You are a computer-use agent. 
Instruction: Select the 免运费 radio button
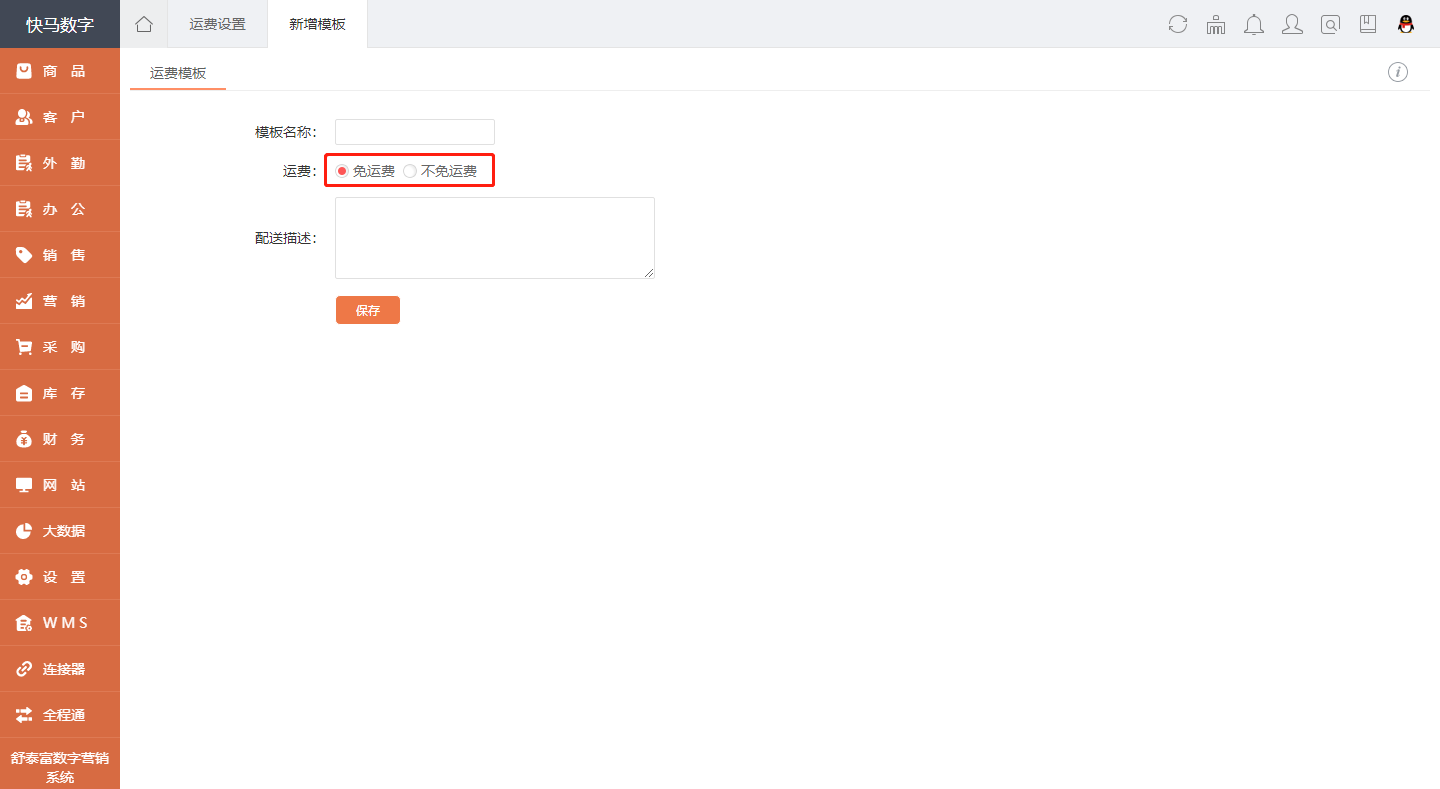click(342, 171)
